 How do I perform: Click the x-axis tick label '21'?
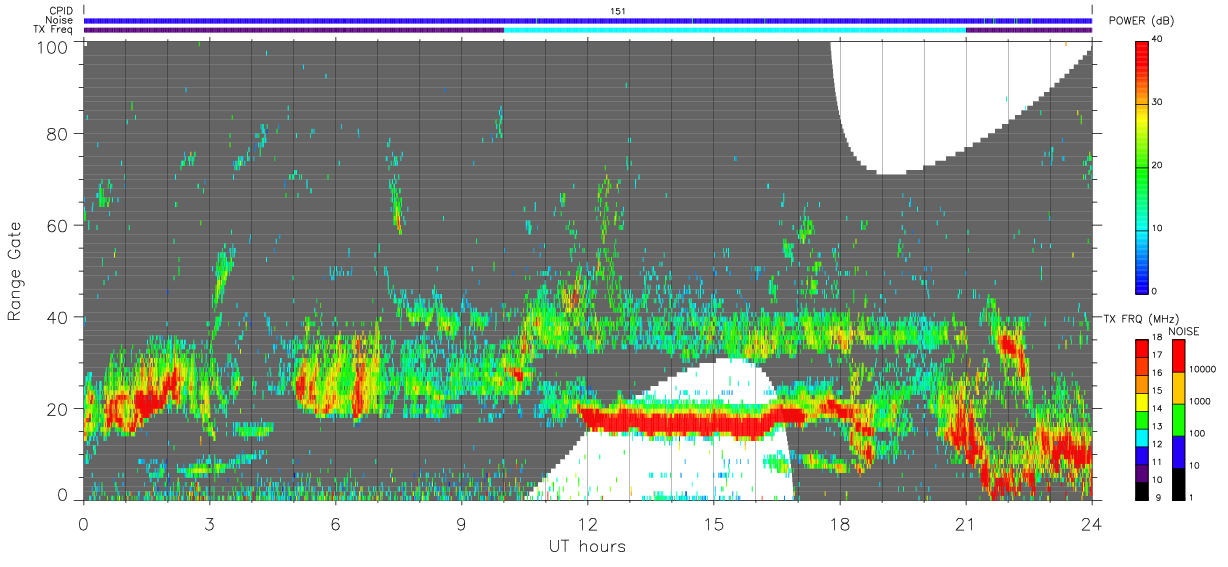coord(966,523)
